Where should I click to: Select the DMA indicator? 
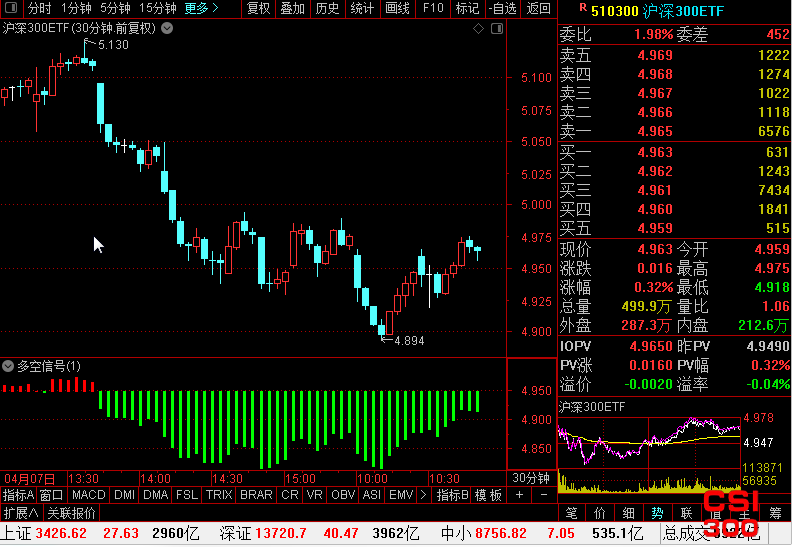pyautogui.click(x=156, y=495)
